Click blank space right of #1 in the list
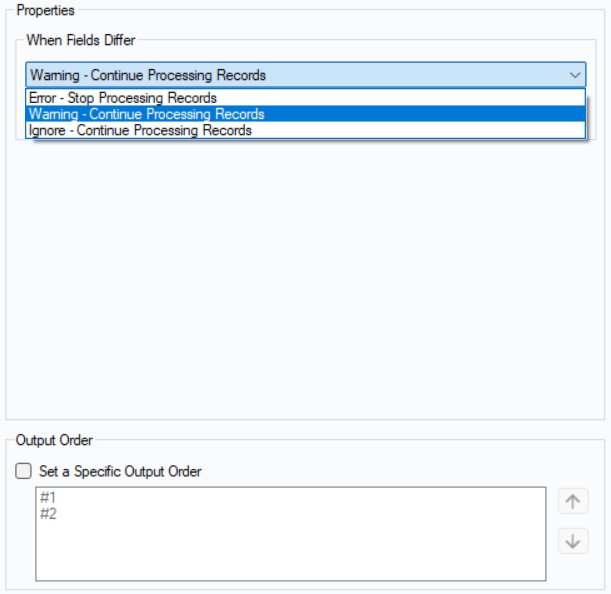611x594 pixels. (x=300, y=498)
